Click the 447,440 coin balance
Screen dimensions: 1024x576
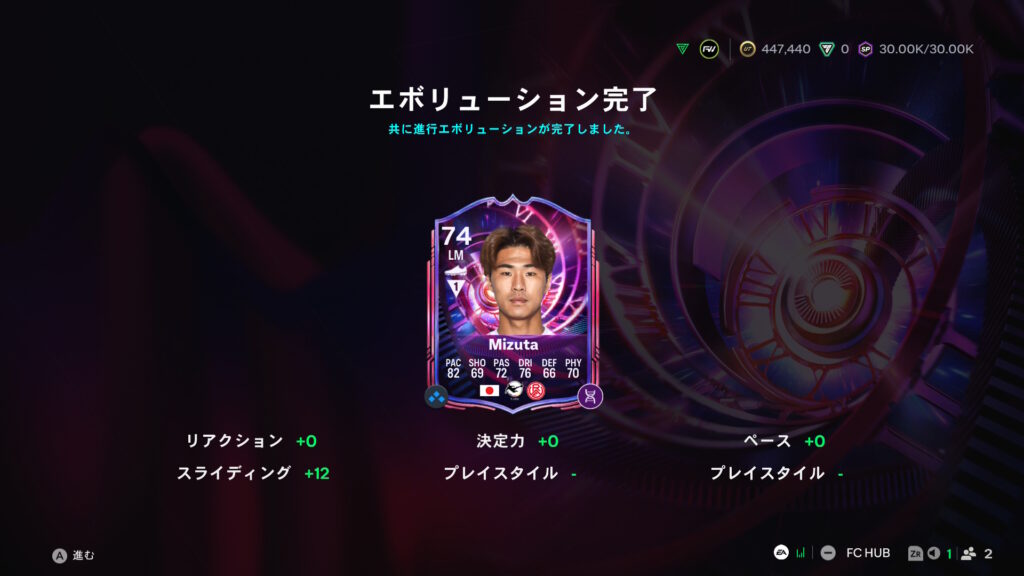click(786, 49)
